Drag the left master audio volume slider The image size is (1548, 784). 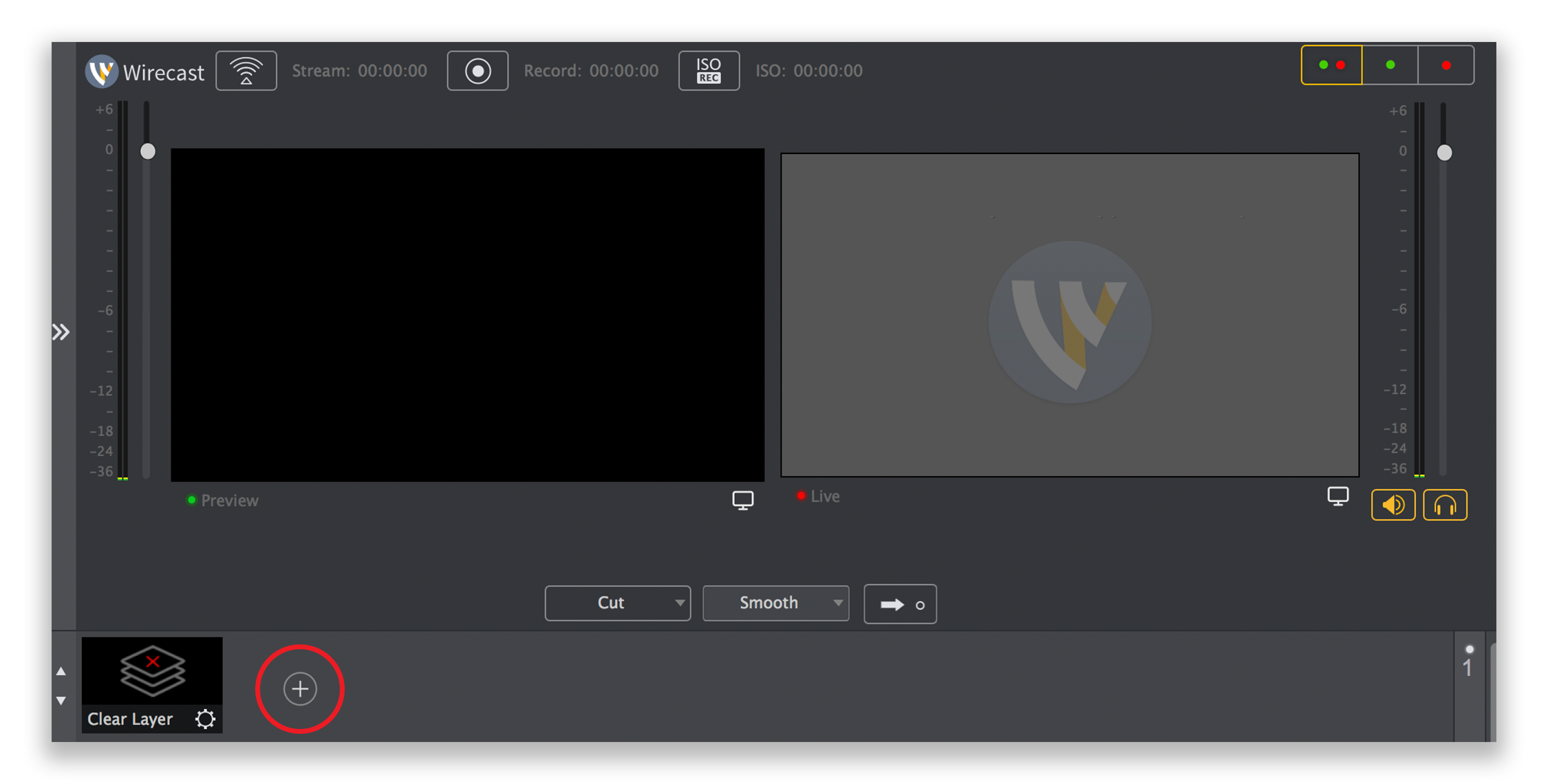click(x=149, y=152)
